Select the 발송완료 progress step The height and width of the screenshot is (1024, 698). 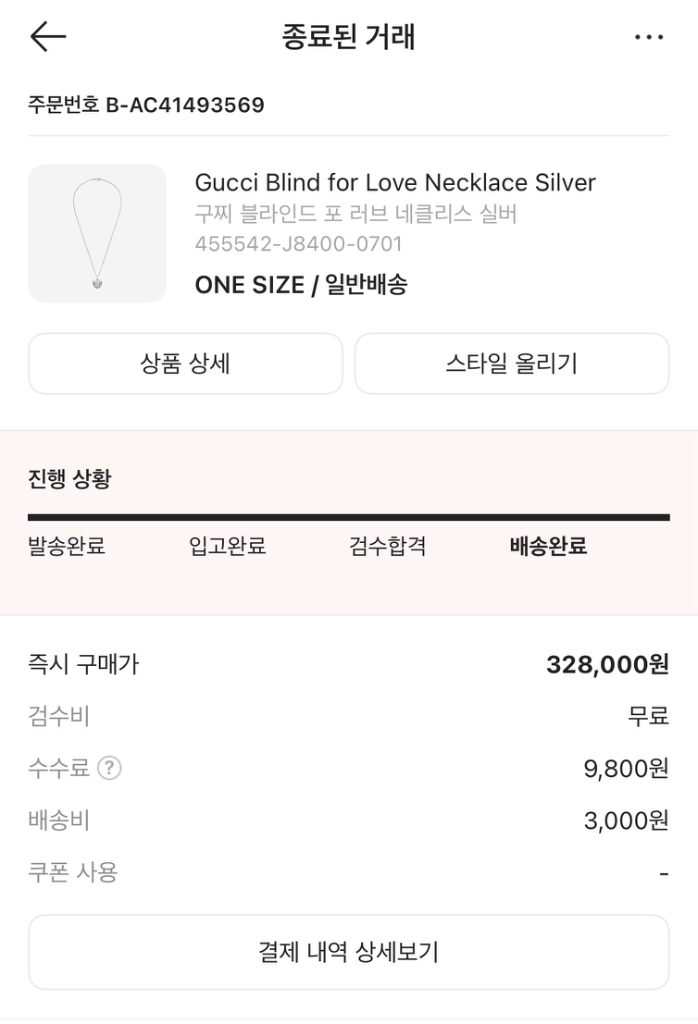[66, 547]
